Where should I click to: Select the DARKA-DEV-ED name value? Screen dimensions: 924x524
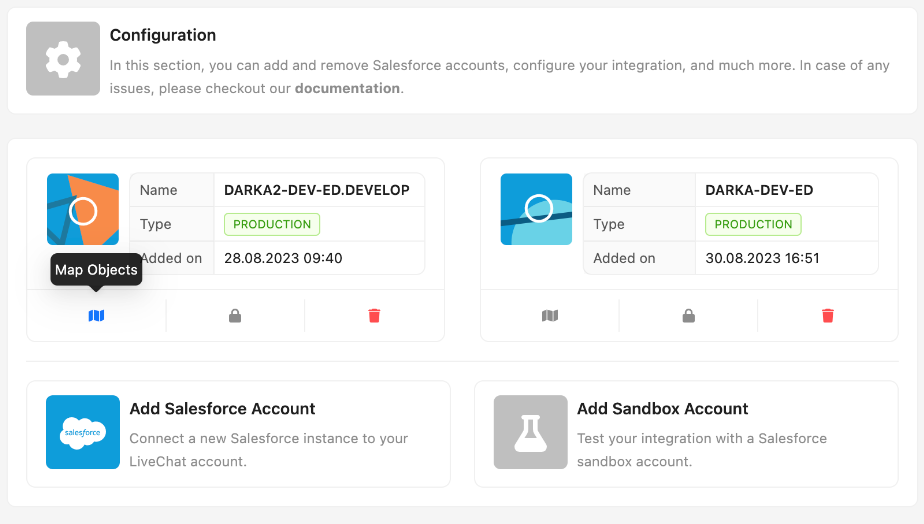[x=759, y=190]
